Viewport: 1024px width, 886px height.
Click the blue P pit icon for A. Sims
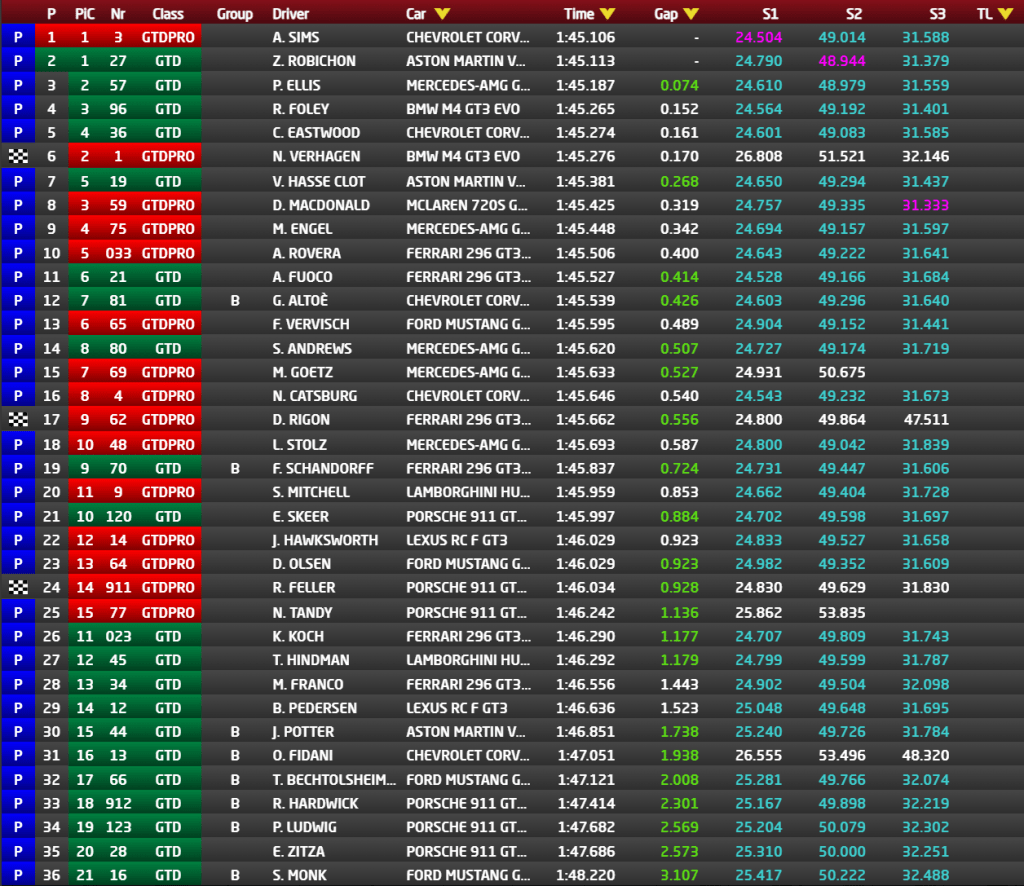click(x=18, y=37)
